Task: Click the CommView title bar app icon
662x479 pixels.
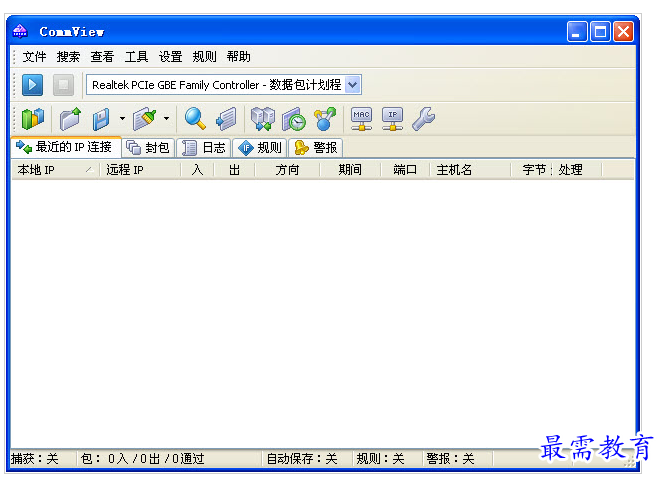Action: click(20, 31)
